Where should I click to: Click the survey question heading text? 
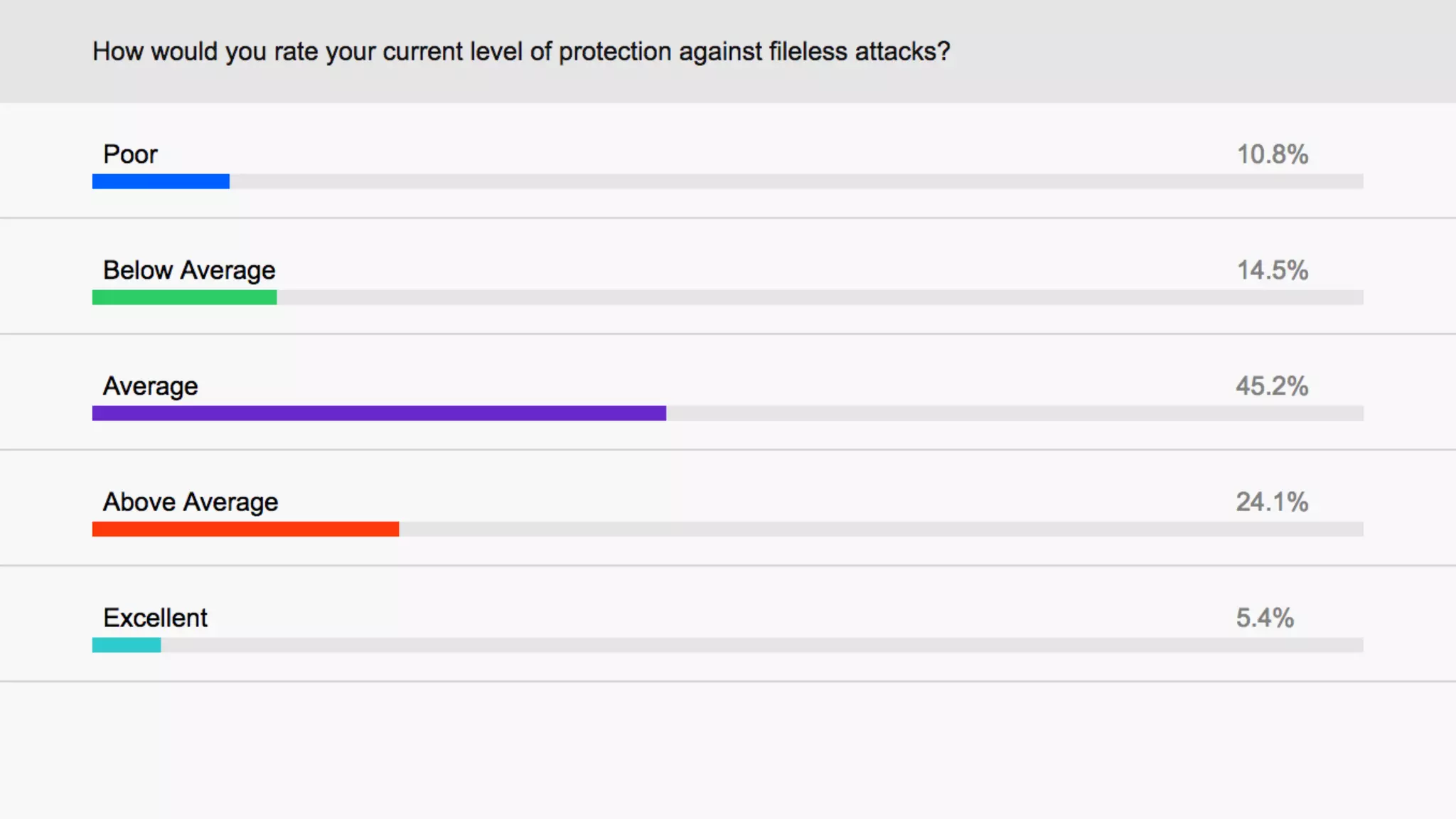click(x=521, y=52)
